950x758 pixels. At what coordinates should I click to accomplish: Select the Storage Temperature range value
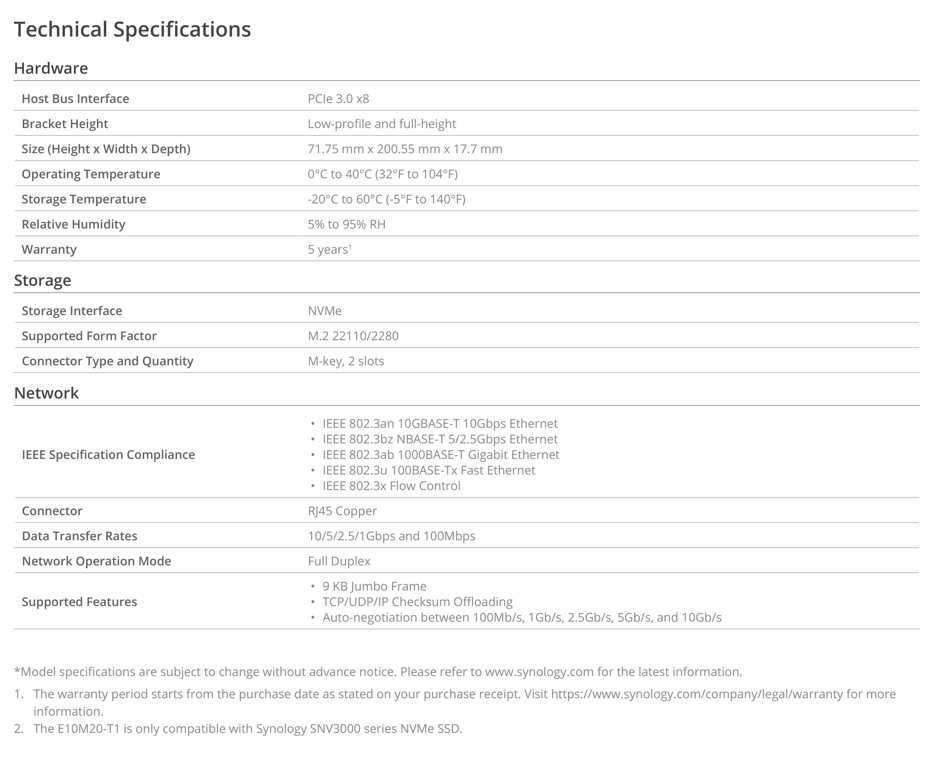387,199
